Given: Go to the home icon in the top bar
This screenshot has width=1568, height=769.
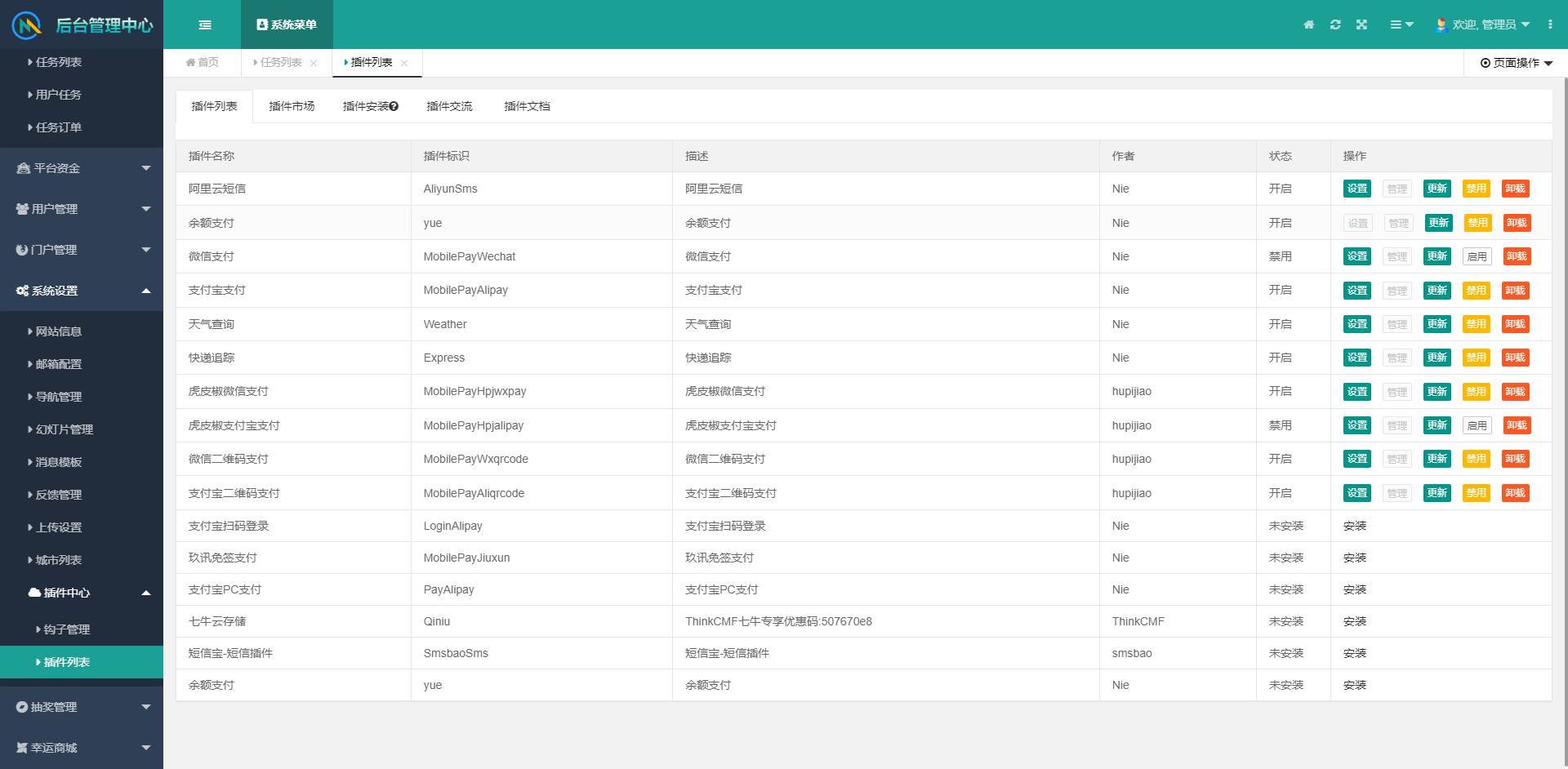Looking at the screenshot, I should (x=1308, y=24).
